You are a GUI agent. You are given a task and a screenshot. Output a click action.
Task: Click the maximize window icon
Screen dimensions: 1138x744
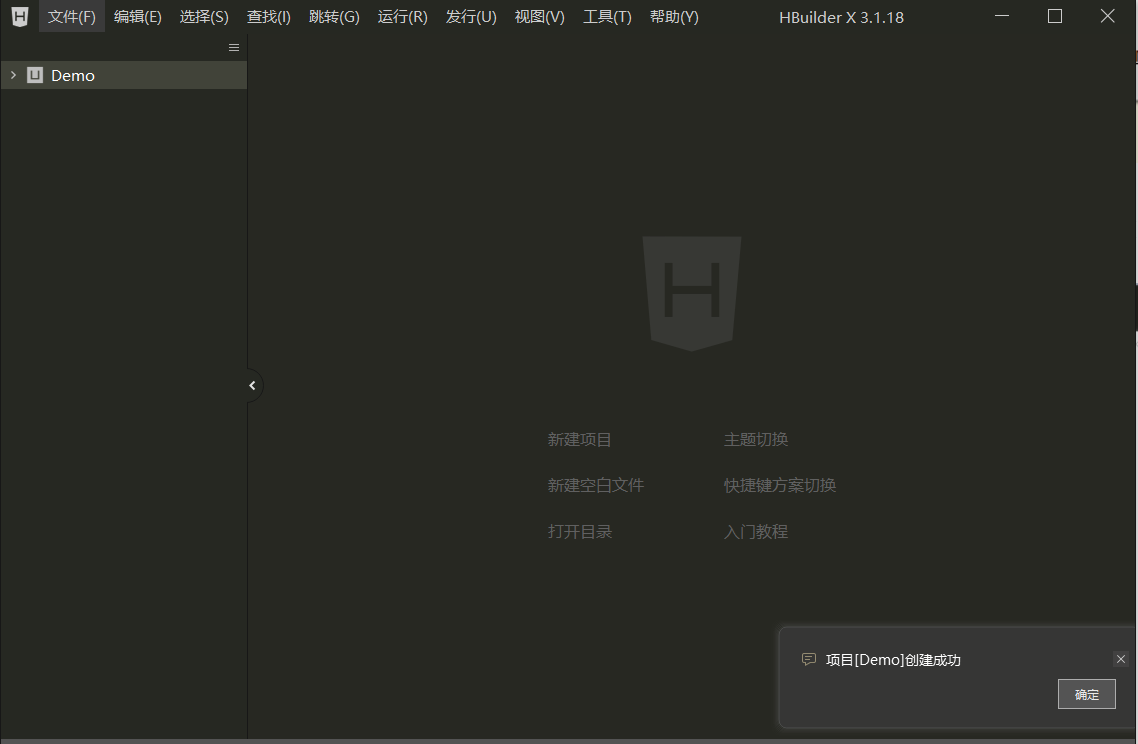click(1054, 16)
